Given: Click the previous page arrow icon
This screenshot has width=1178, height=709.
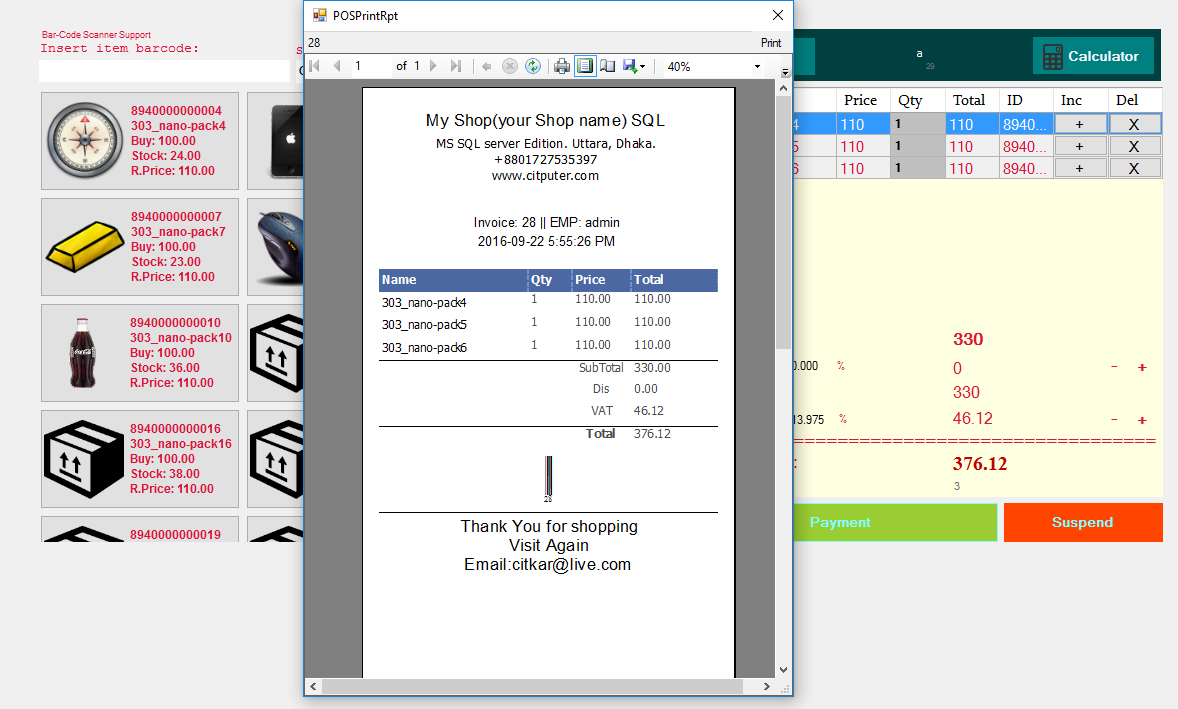Looking at the screenshot, I should click(337, 67).
